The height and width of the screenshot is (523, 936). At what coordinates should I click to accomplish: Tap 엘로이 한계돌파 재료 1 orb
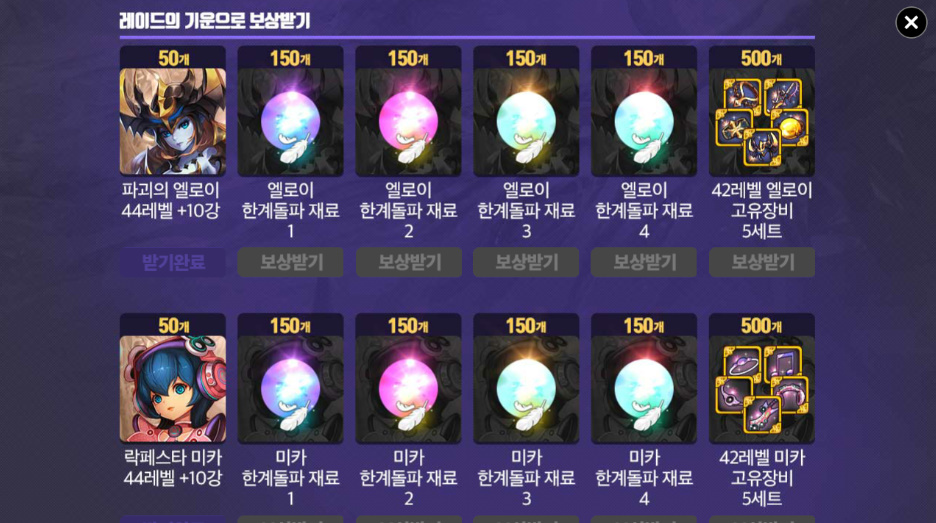290,122
